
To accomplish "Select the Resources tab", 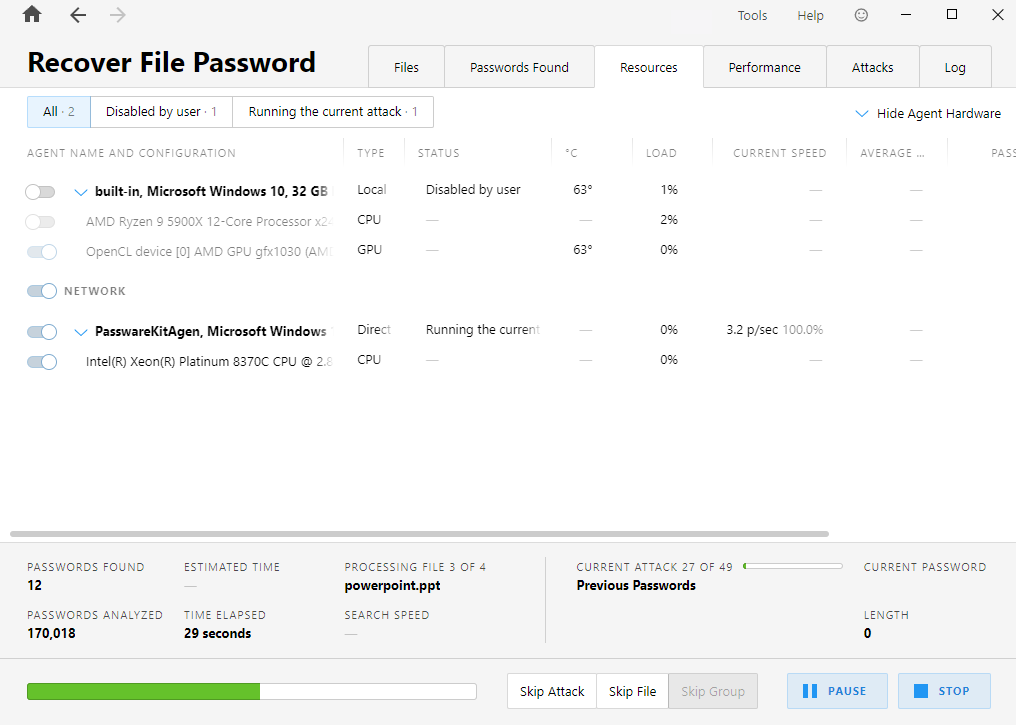I will 649,67.
